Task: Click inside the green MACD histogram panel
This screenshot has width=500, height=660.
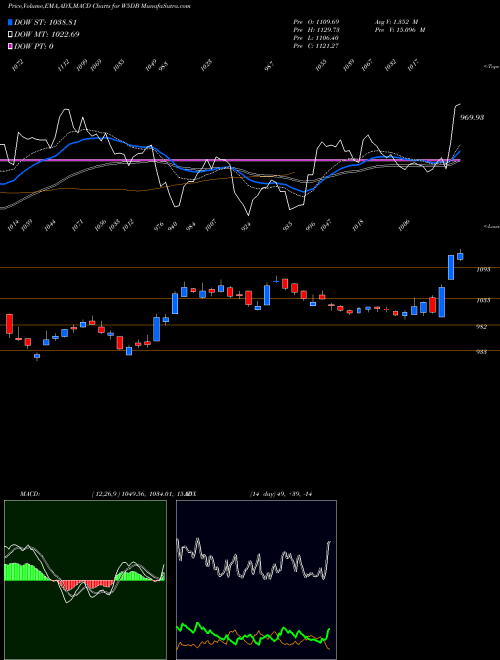Action: tap(85, 580)
